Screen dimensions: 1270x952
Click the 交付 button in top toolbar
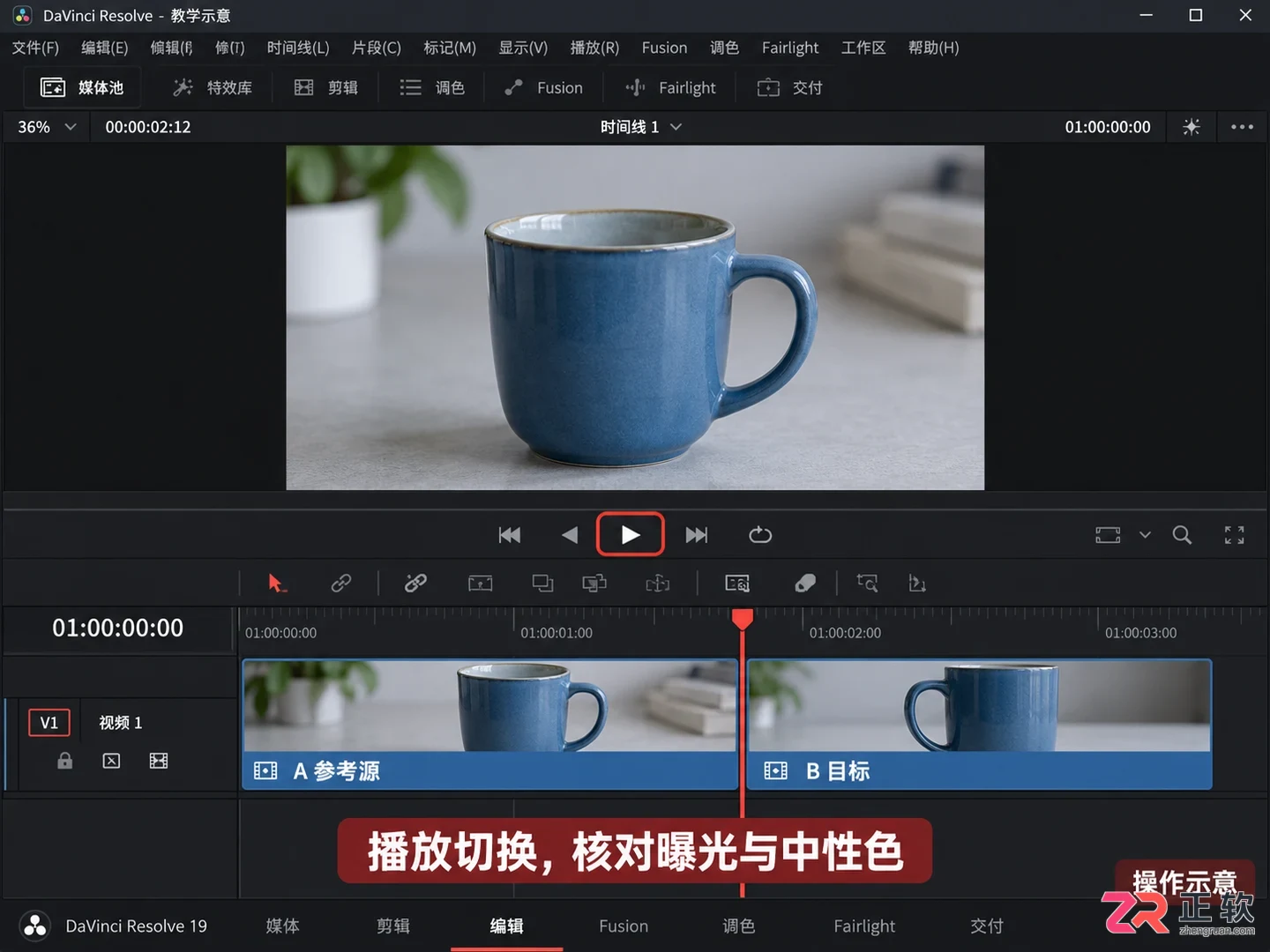click(790, 87)
